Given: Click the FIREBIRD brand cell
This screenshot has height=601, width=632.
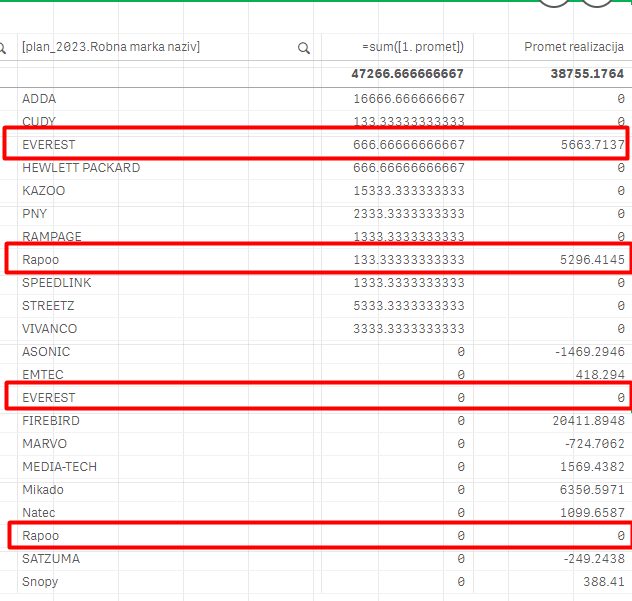Looking at the screenshot, I should (50, 421).
